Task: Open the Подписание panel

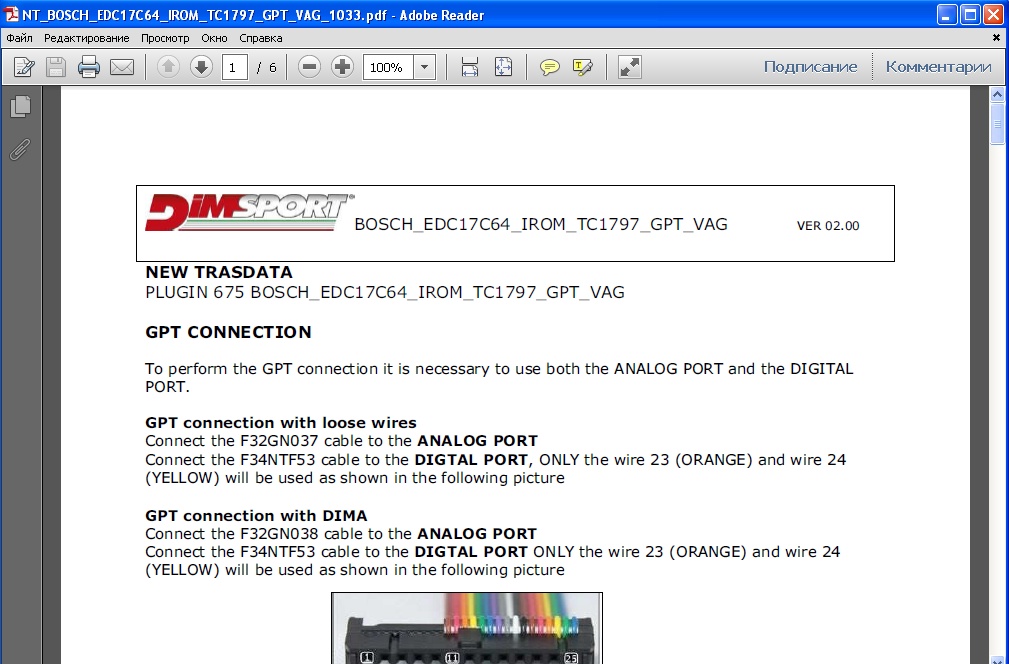Action: tap(810, 67)
